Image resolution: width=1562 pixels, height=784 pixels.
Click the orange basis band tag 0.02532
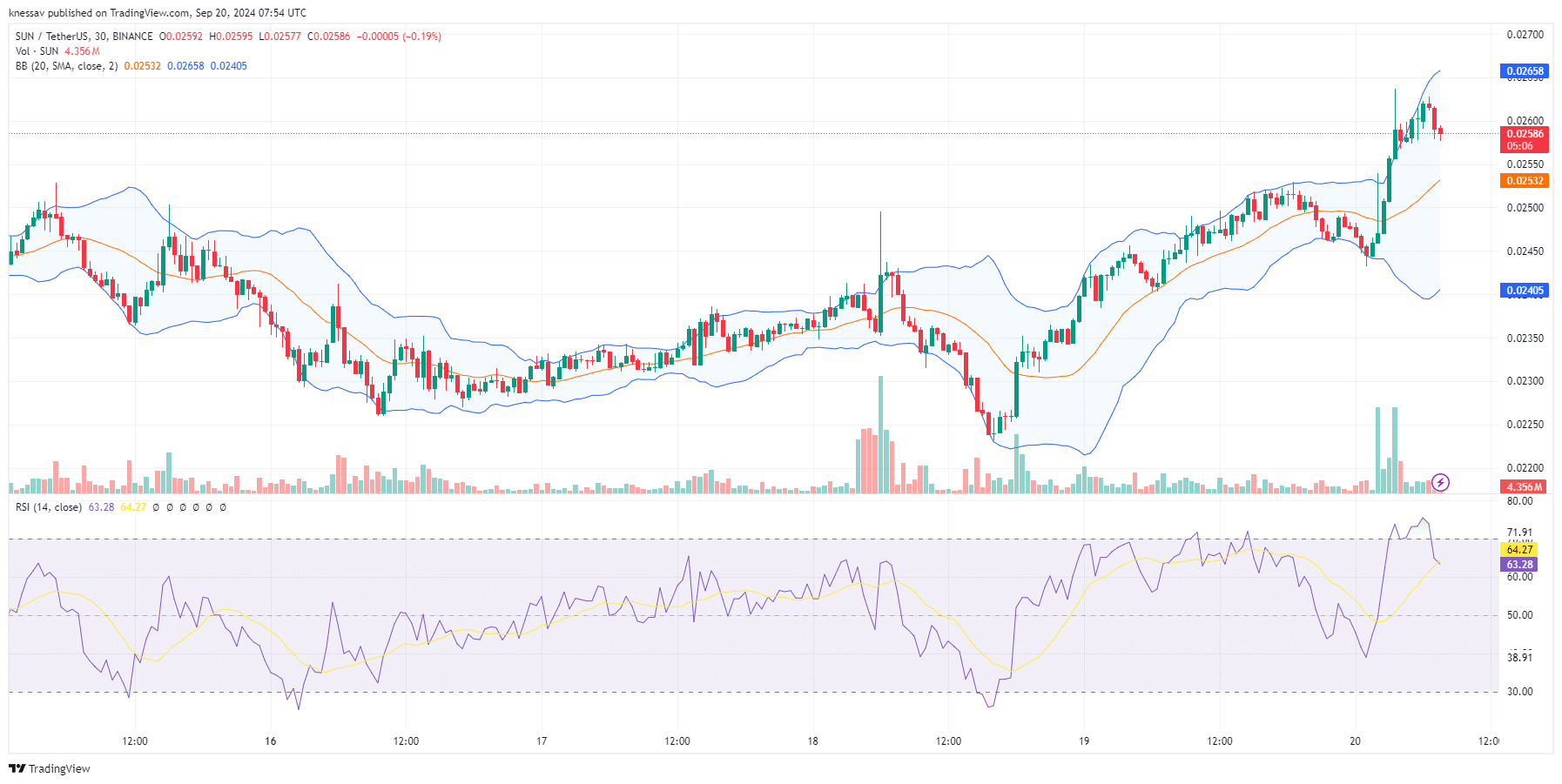click(x=1525, y=181)
